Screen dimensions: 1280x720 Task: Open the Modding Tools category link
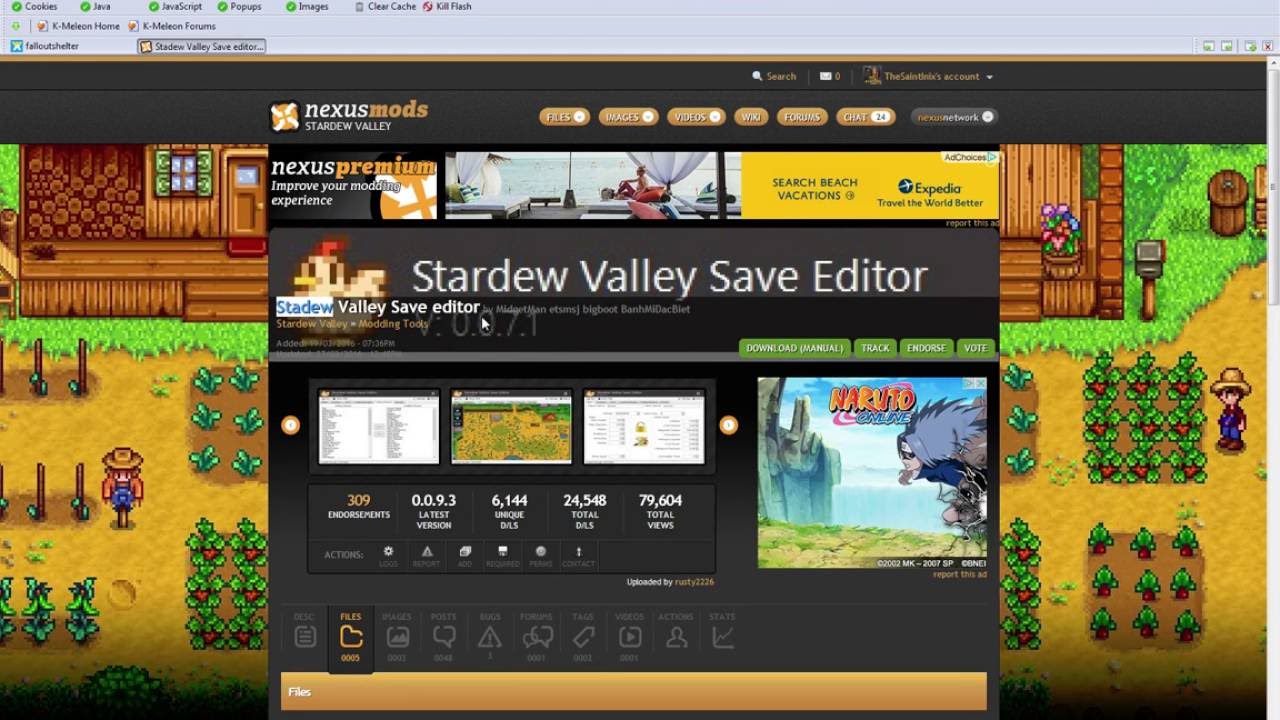coord(394,324)
